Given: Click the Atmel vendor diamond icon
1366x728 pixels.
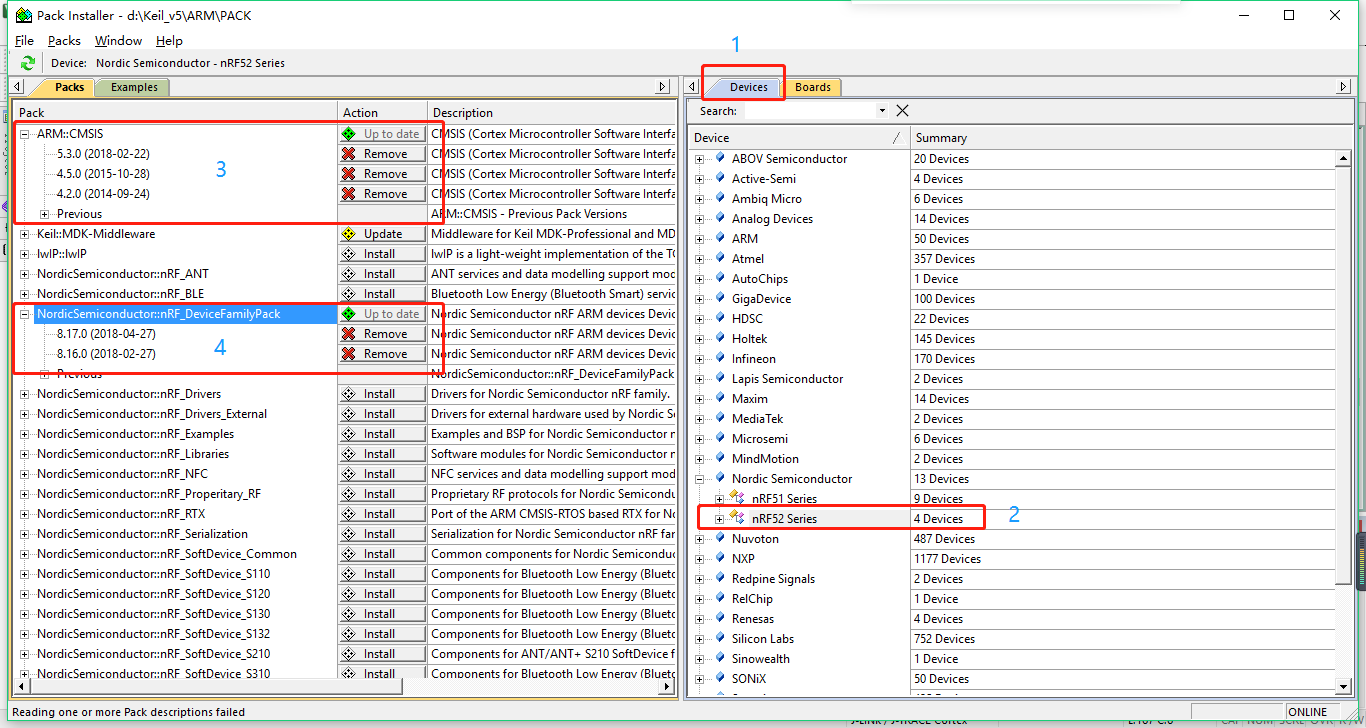Looking at the screenshot, I should (719, 258).
